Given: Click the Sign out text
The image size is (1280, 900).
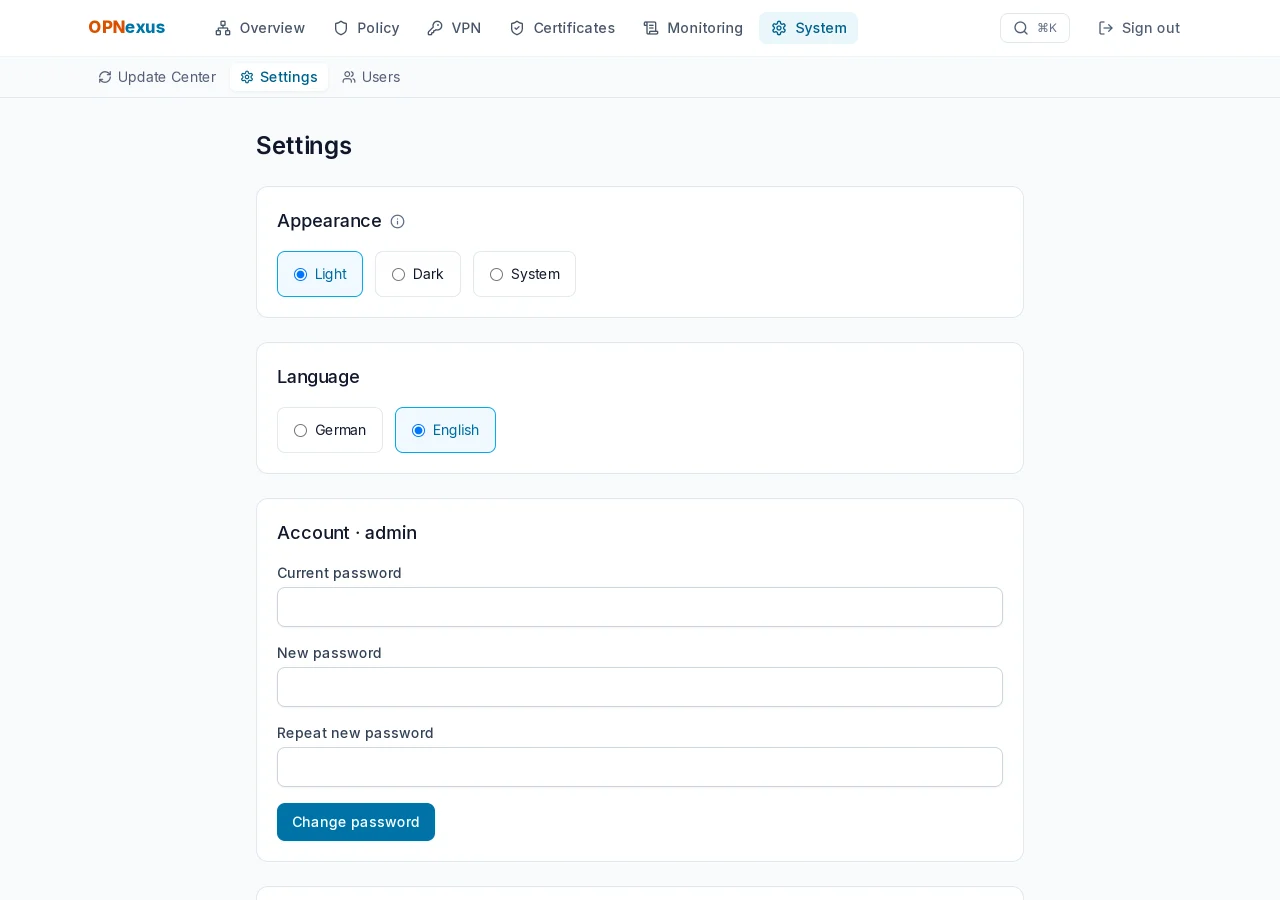Looking at the screenshot, I should pyautogui.click(x=1151, y=28).
